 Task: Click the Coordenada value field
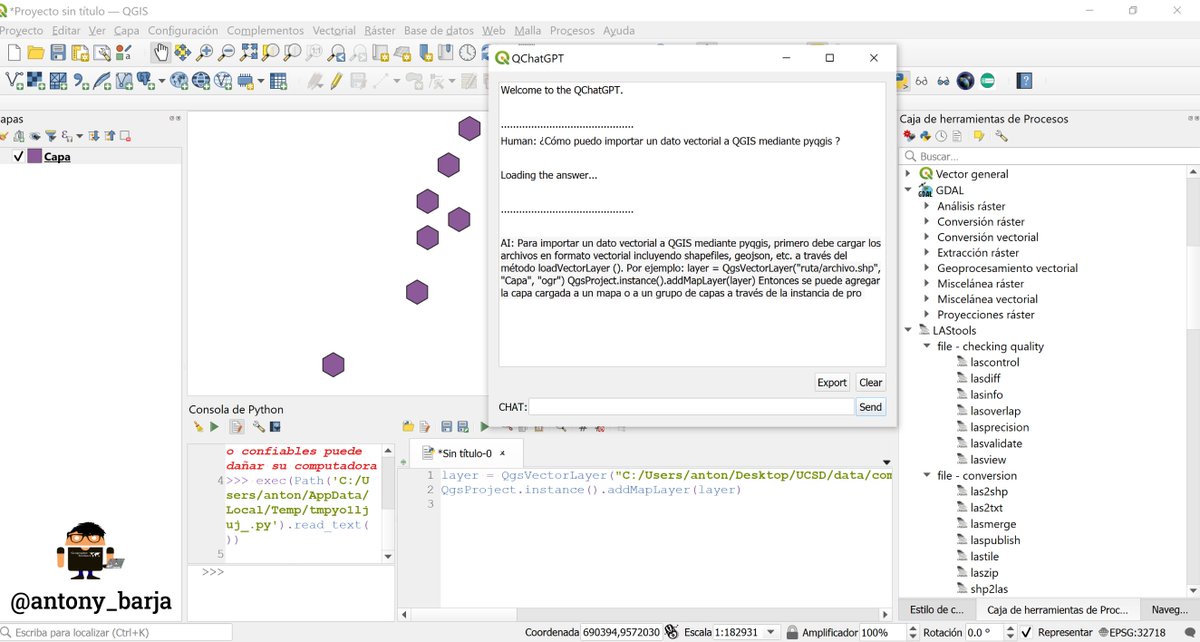pos(621,632)
